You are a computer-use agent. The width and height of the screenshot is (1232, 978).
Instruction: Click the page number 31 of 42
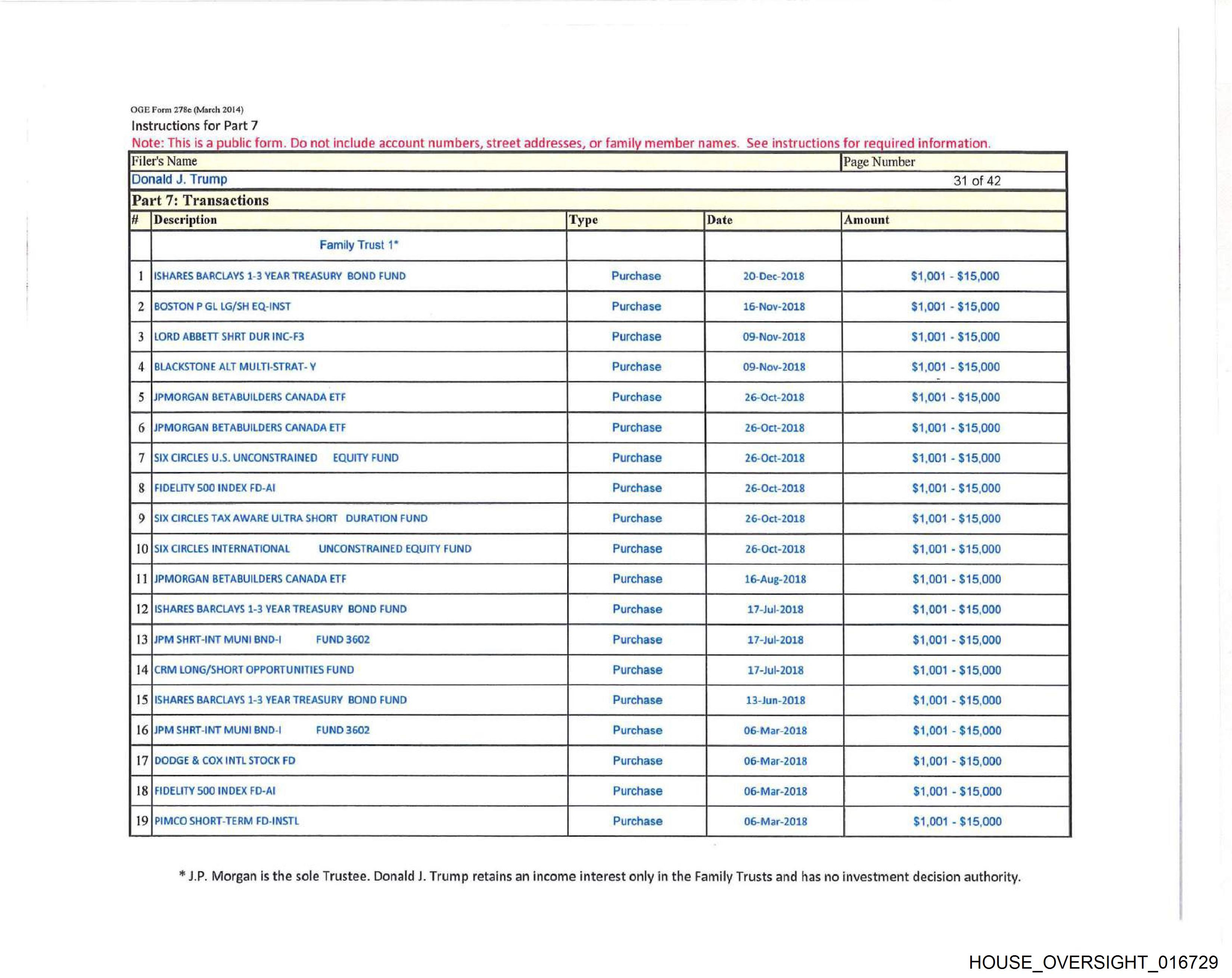977,181
